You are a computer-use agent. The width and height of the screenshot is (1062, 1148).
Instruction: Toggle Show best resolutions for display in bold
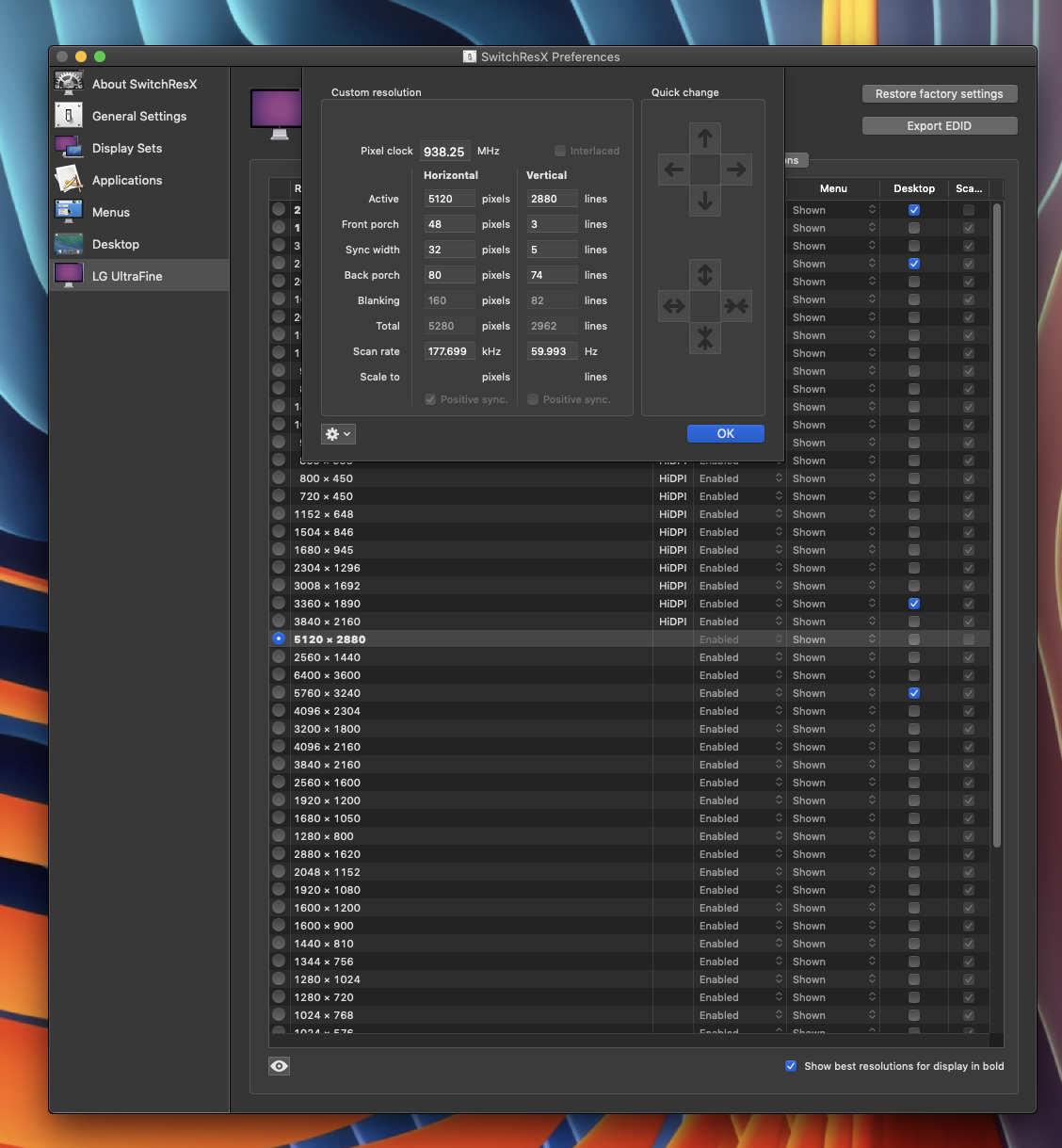[x=791, y=1066]
